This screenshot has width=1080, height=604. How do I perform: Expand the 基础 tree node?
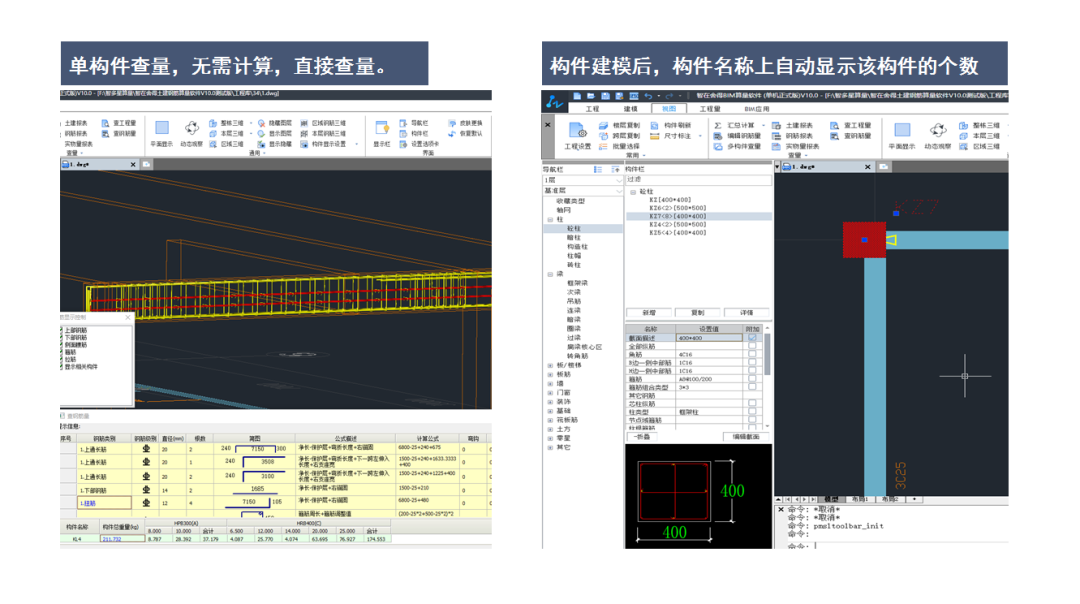[x=550, y=411]
